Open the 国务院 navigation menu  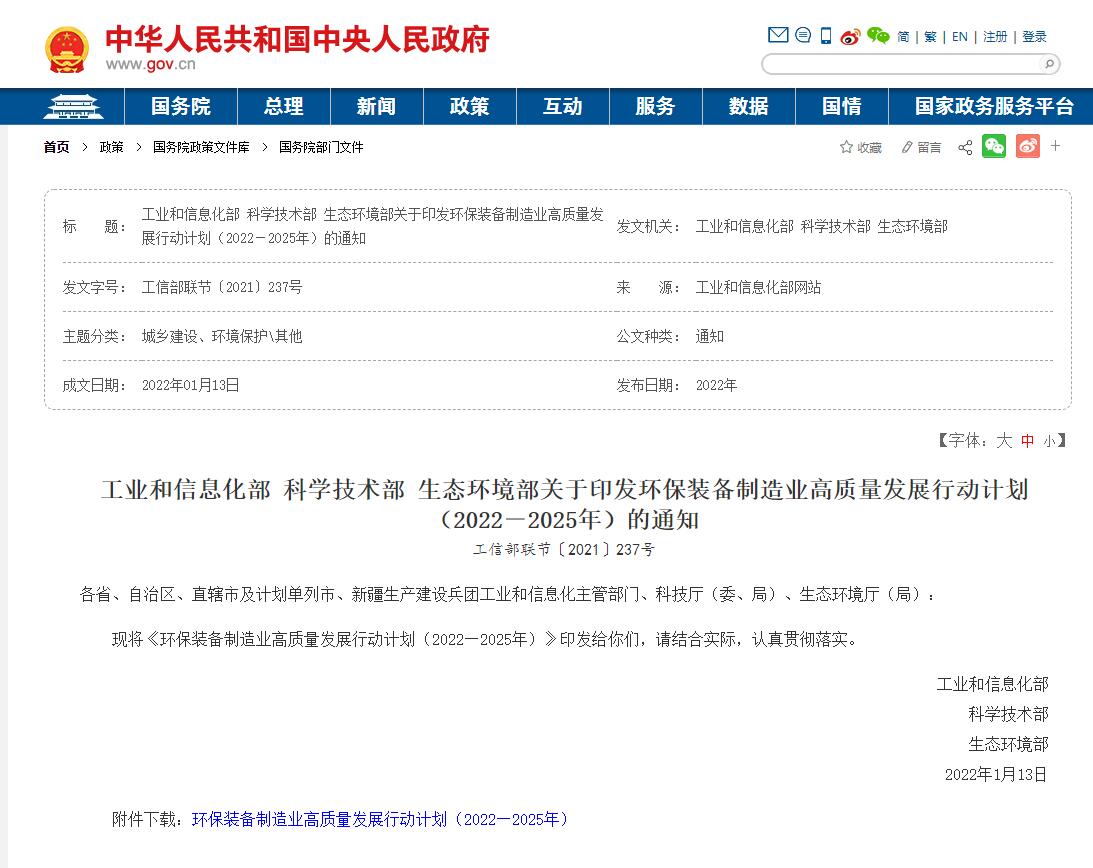click(x=181, y=107)
